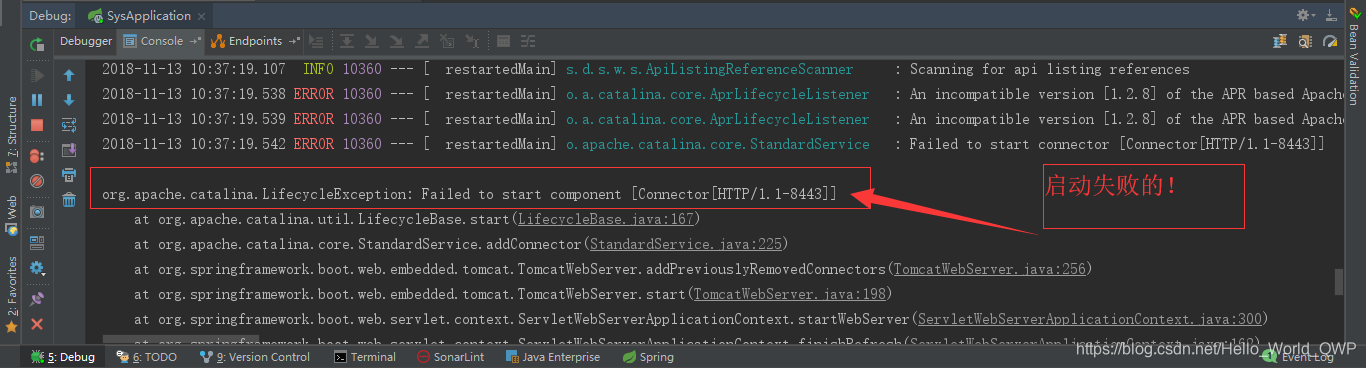Image resolution: width=1366 pixels, height=368 pixels.
Task: Clear all console output
Action: click(69, 200)
